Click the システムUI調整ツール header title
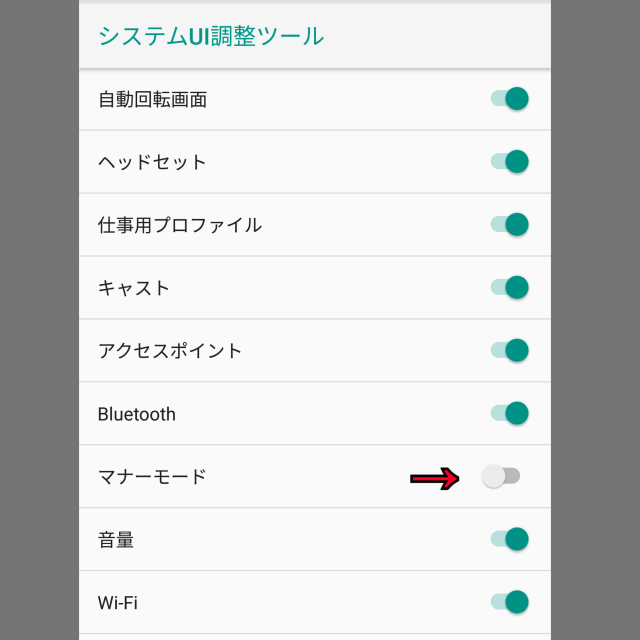640x640 pixels. pos(211,36)
